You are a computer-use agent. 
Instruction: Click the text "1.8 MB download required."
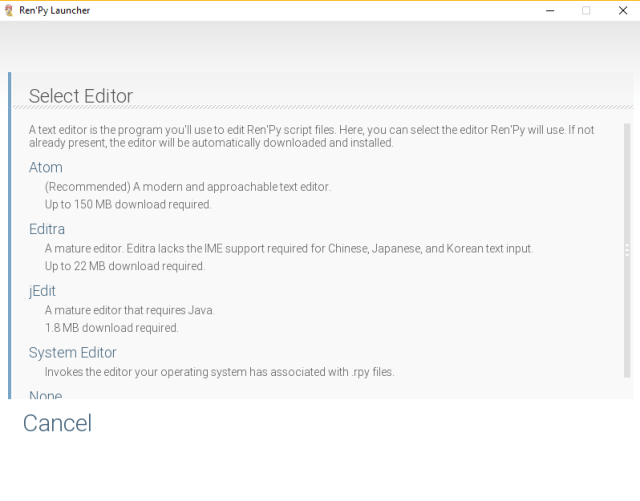tap(111, 327)
